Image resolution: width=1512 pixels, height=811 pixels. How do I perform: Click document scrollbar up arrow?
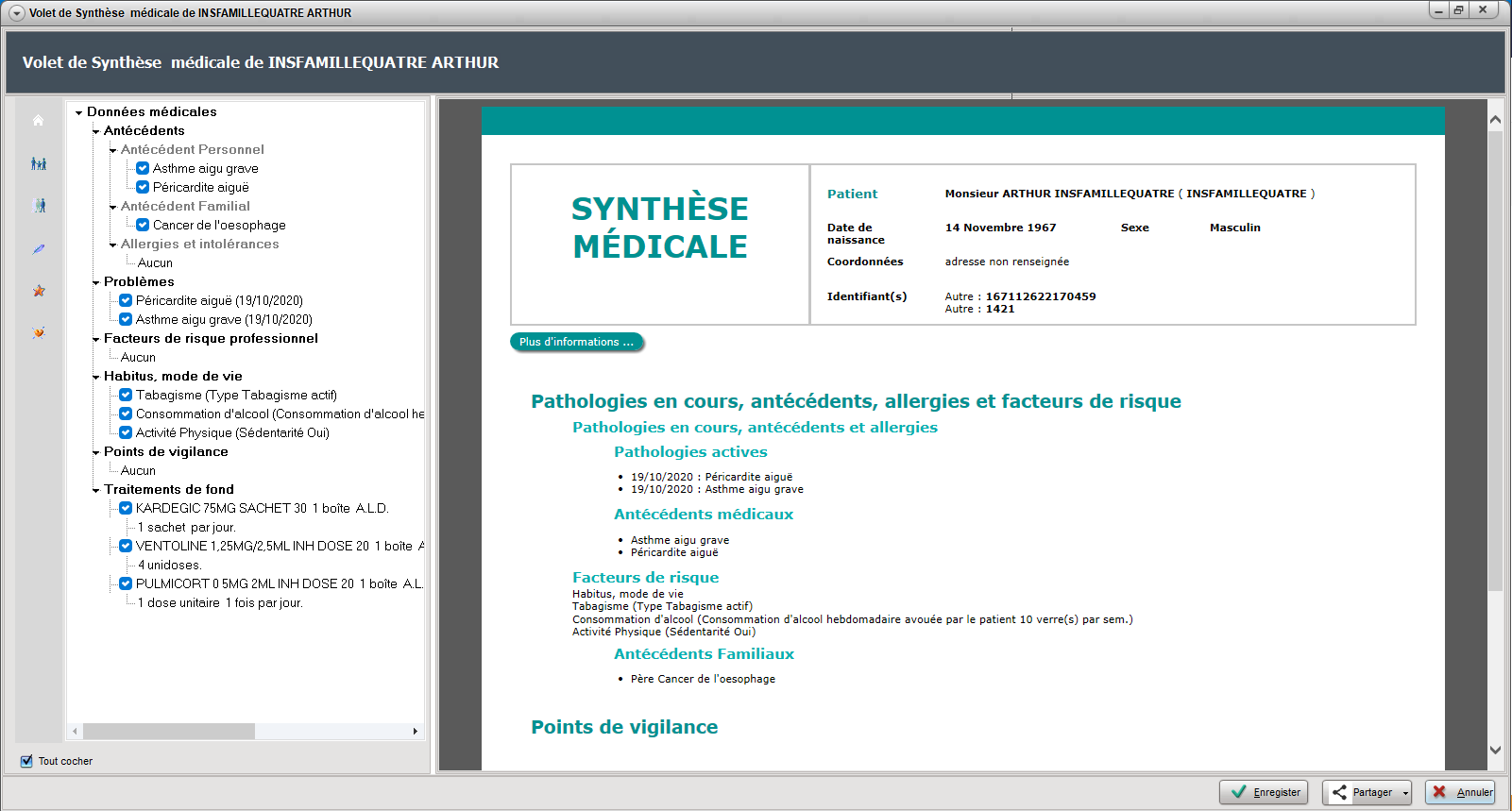pyautogui.click(x=1495, y=120)
